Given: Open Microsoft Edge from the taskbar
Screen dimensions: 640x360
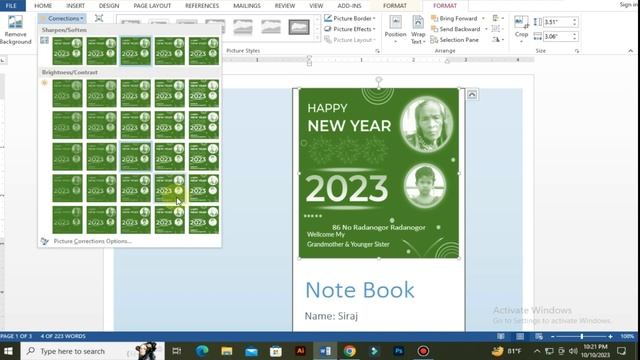Looking at the screenshot, I should click(x=202, y=351).
